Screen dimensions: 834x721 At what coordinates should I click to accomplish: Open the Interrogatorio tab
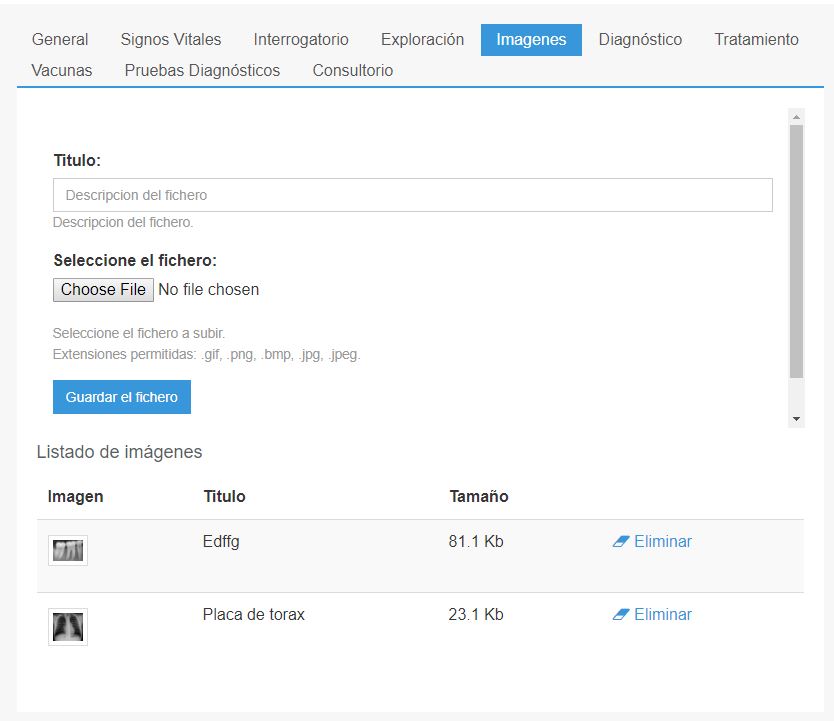click(301, 39)
